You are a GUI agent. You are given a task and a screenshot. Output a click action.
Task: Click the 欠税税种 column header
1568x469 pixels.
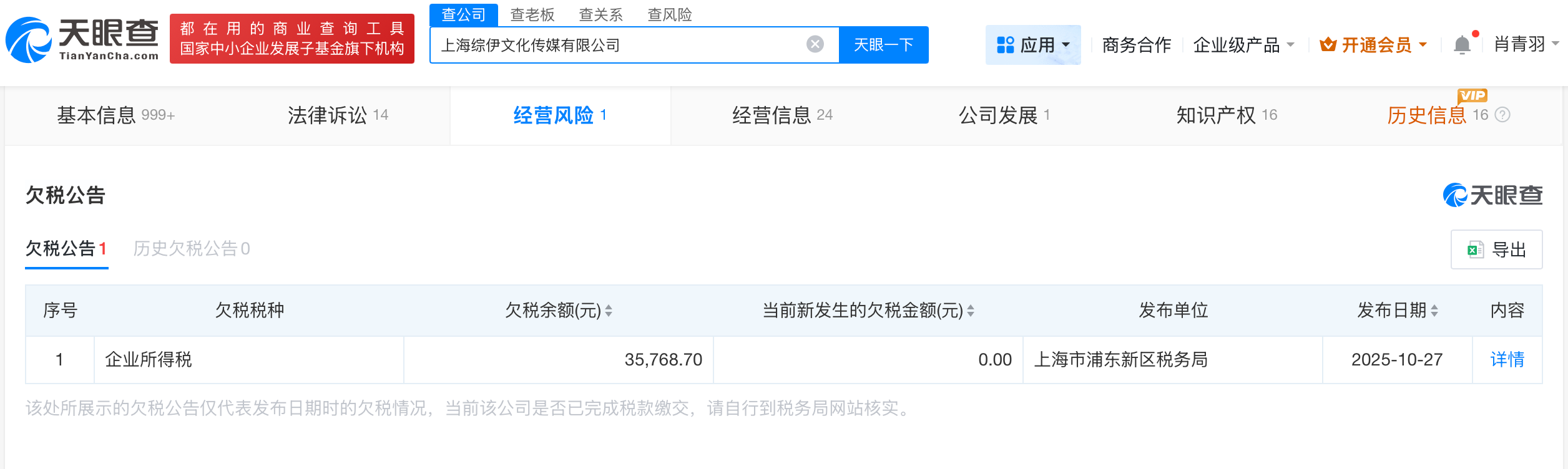pos(249,311)
